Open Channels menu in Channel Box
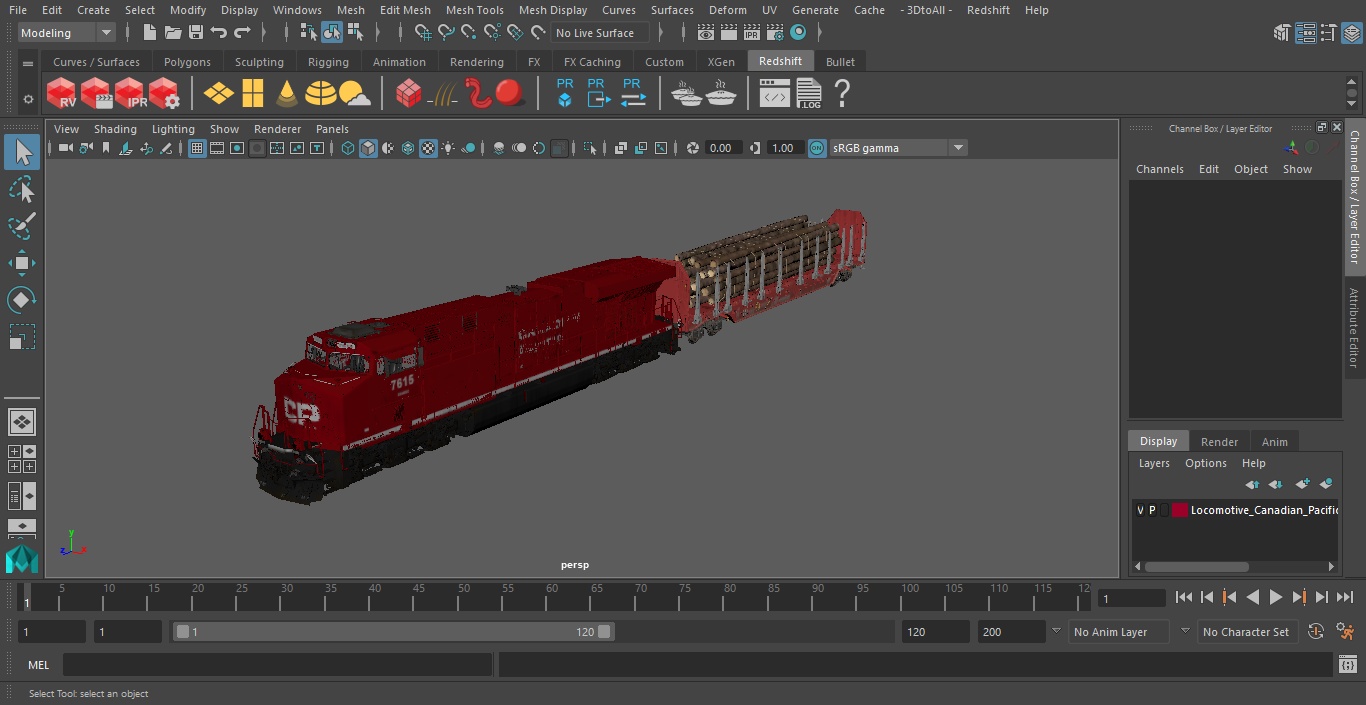1366x705 pixels. click(1159, 169)
